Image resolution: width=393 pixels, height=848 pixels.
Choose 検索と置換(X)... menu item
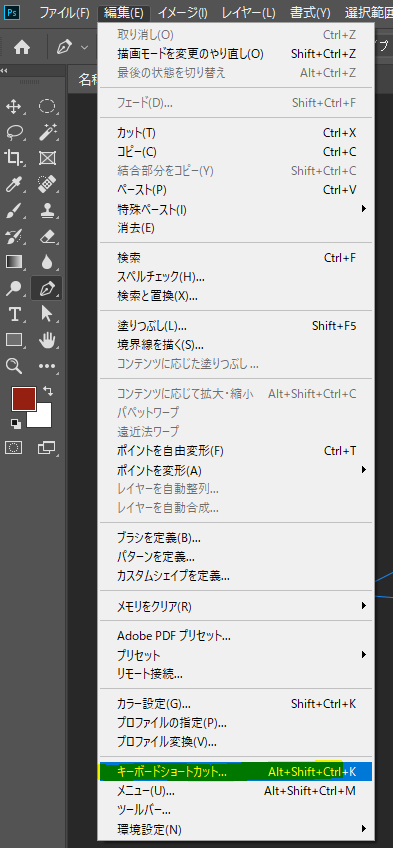point(235,296)
